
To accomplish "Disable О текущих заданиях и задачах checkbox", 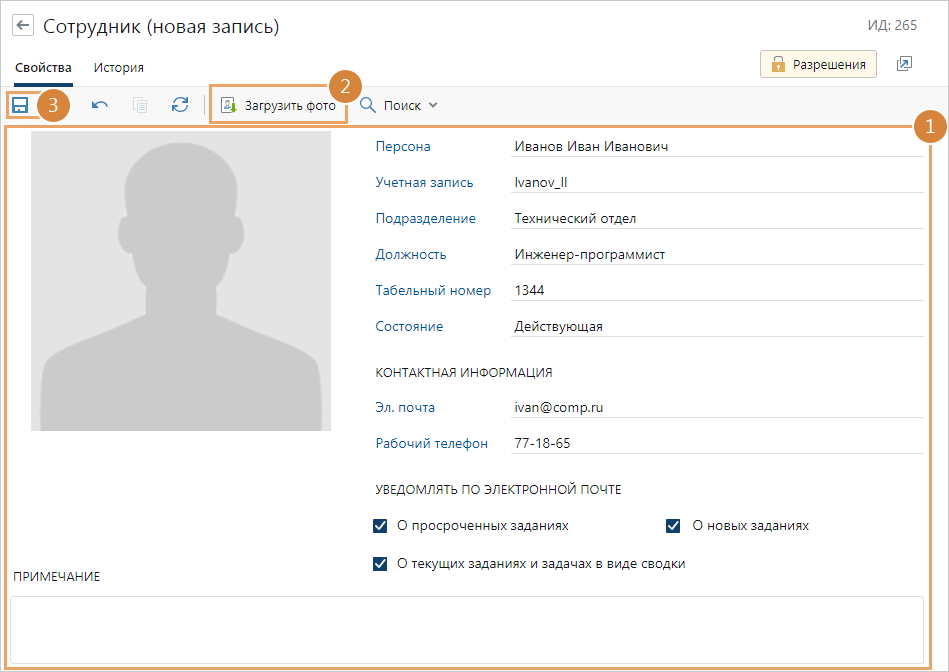I will pyautogui.click(x=380, y=563).
